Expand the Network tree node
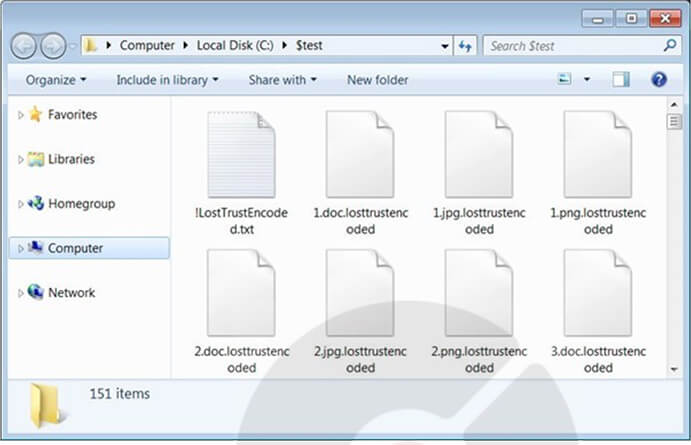The width and height of the screenshot is (691, 445). click(20, 293)
